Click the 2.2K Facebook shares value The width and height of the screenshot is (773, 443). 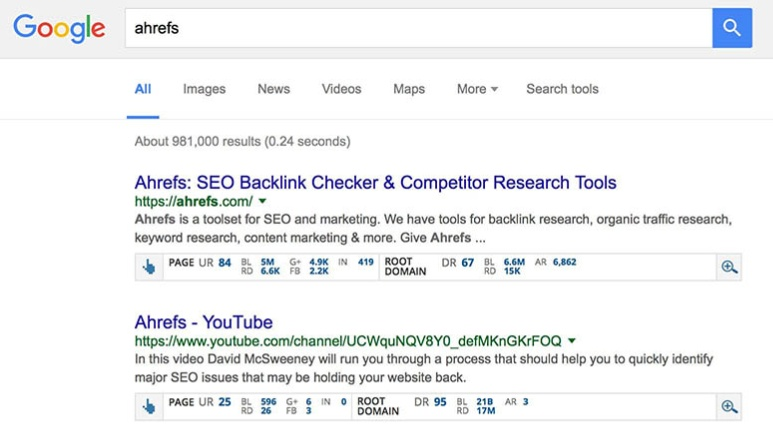[x=319, y=271]
